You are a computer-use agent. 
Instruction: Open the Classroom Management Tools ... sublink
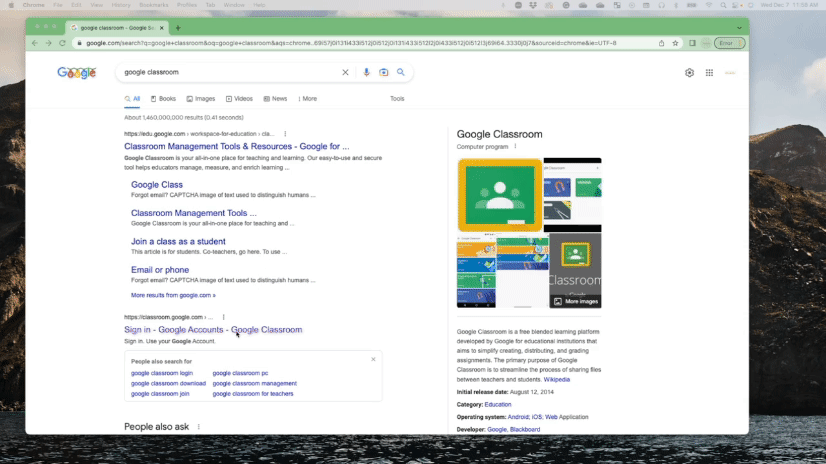tap(194, 213)
